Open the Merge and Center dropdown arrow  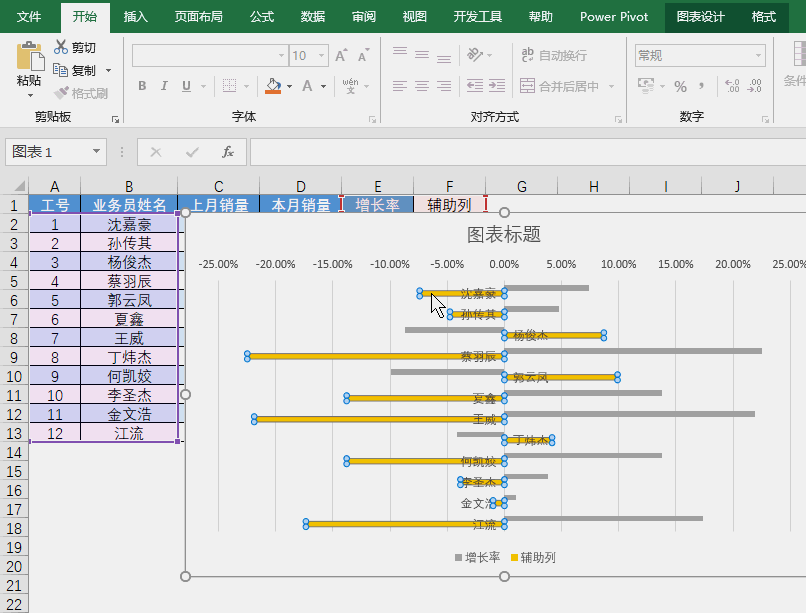point(611,86)
